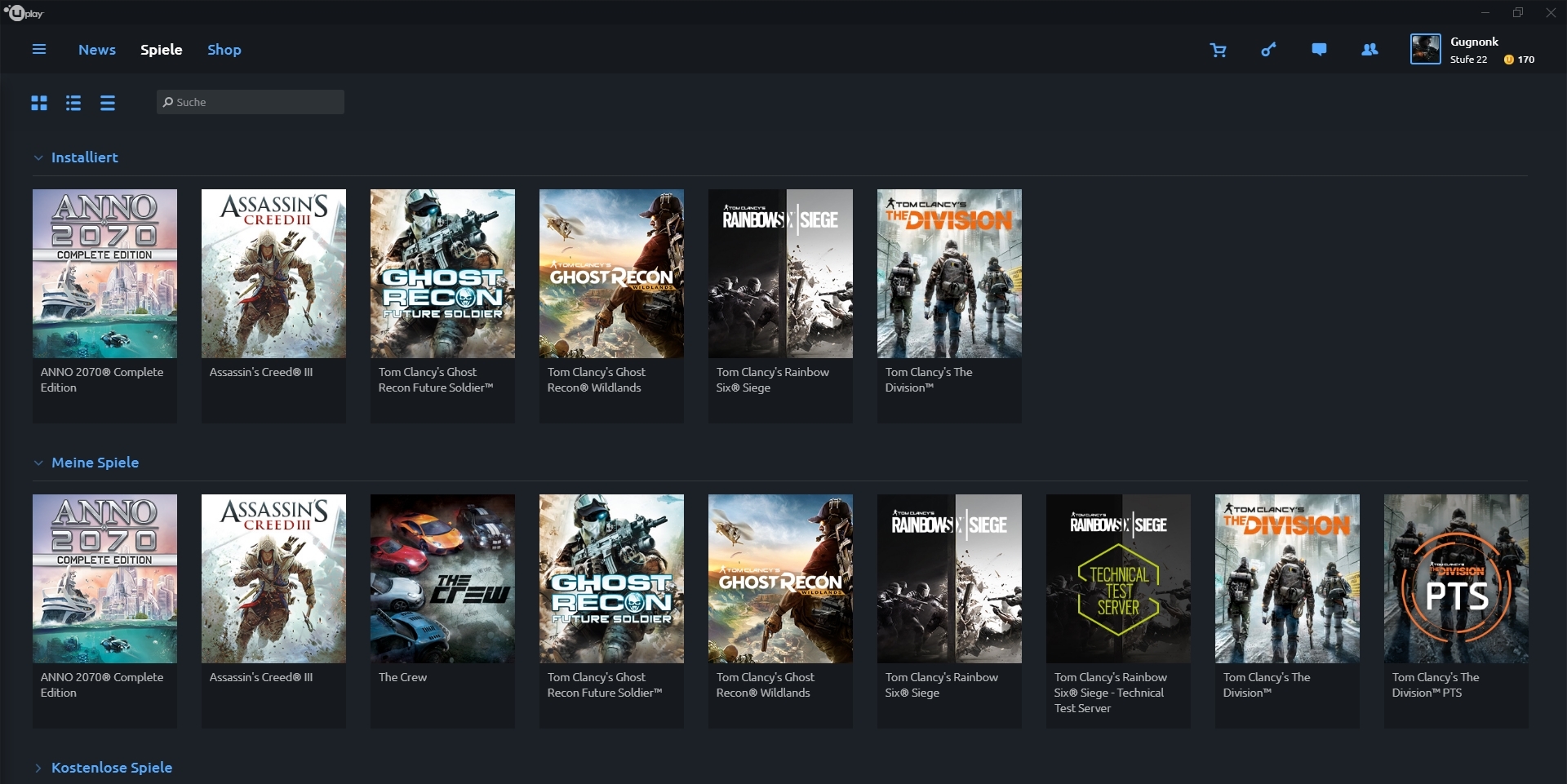Viewport: 1567px width, 784px height.
Task: Open The Crew game cover
Action: (442, 578)
